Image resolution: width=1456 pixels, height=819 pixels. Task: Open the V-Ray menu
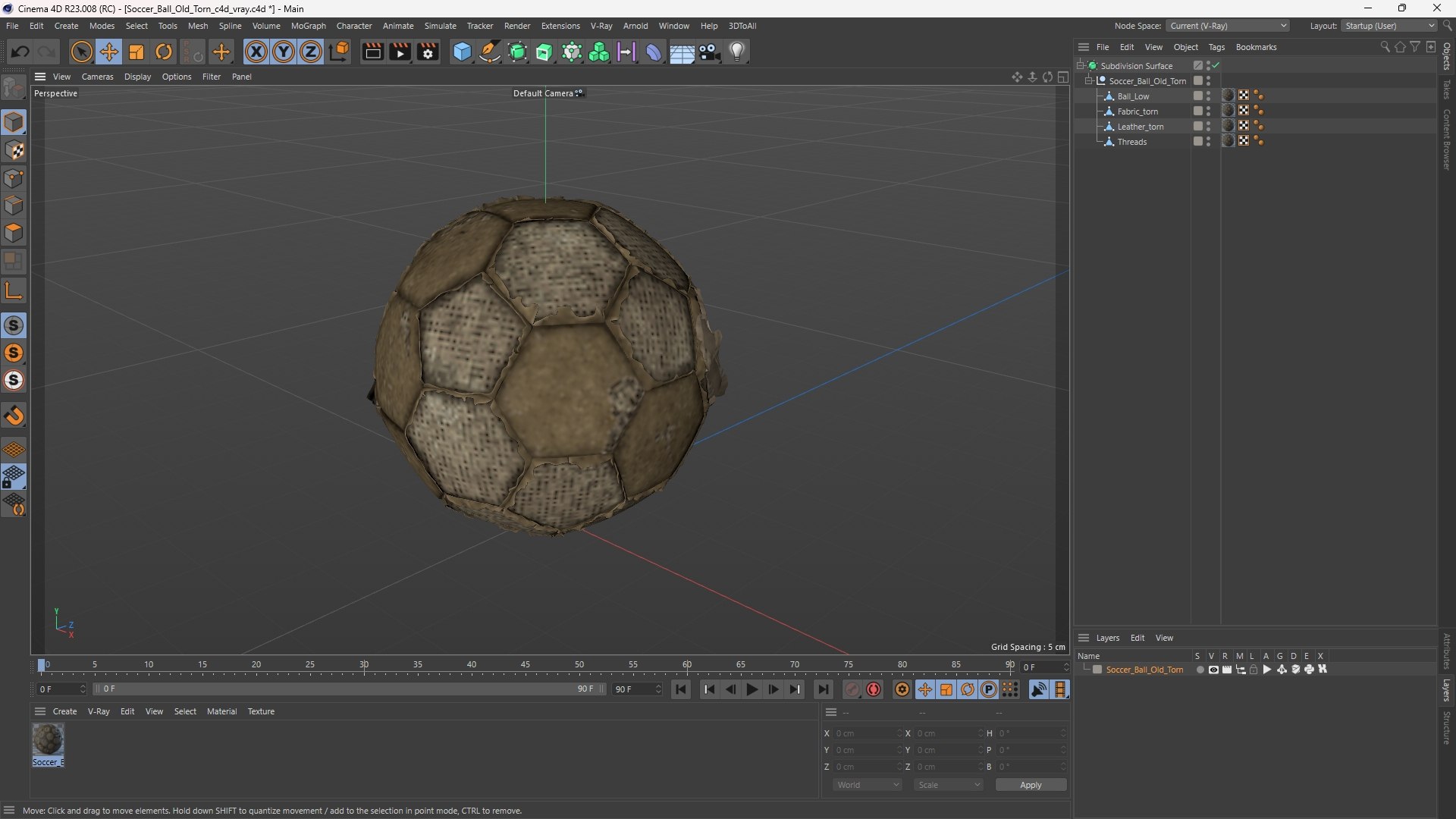[601, 26]
